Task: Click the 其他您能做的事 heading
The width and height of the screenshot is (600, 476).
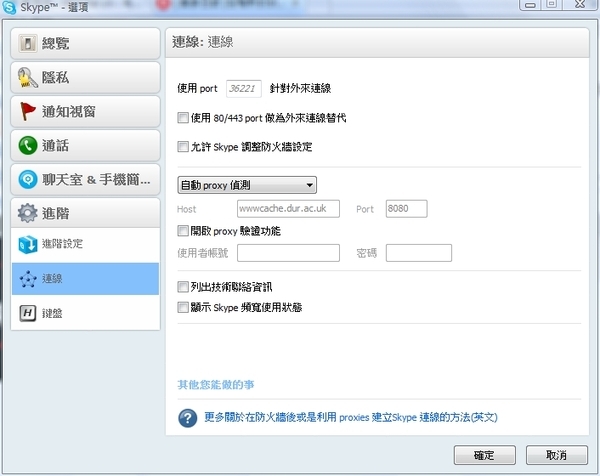Action: [216, 385]
